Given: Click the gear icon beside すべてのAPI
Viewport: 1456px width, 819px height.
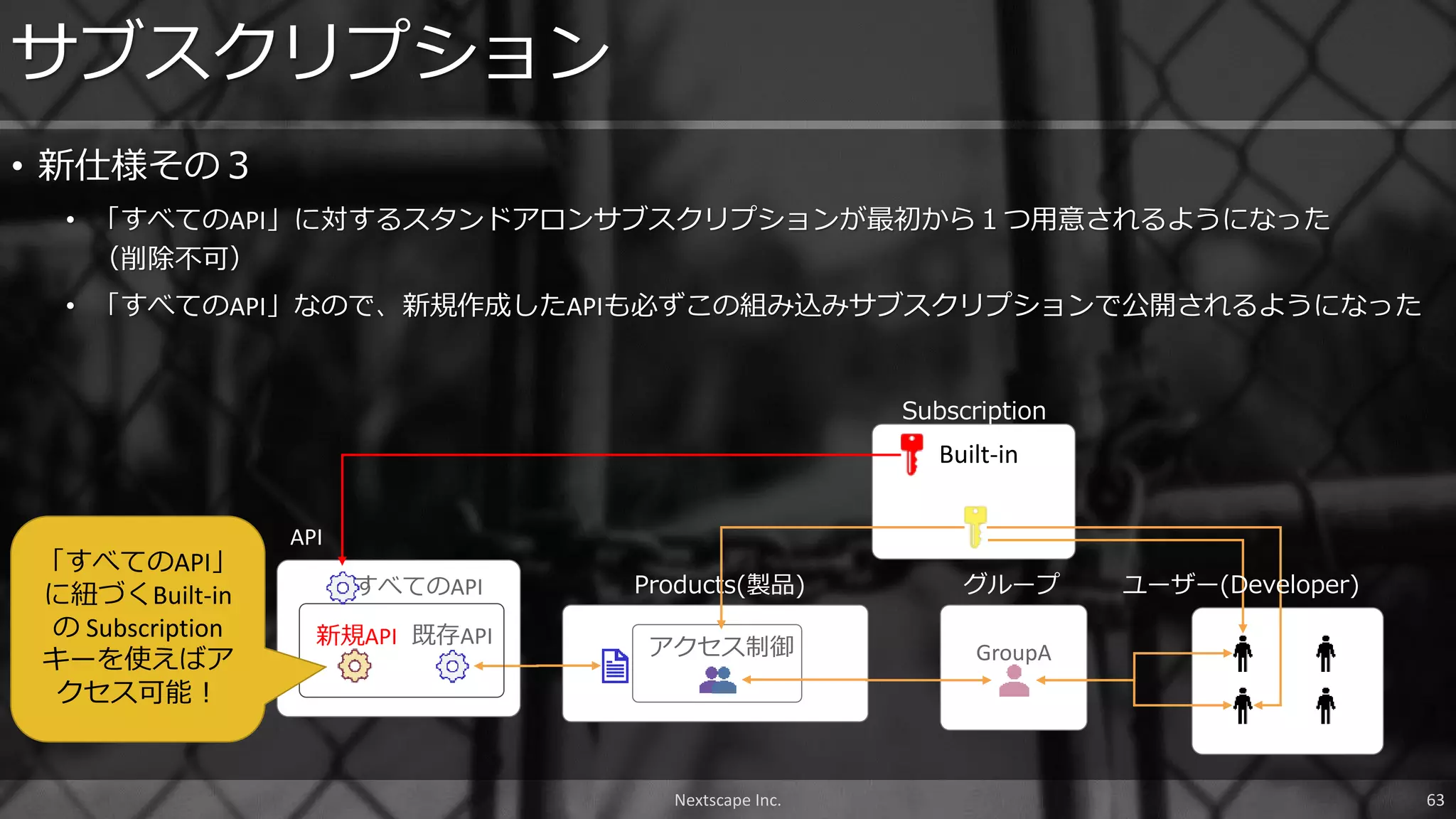Looking at the screenshot, I should coord(342,587).
